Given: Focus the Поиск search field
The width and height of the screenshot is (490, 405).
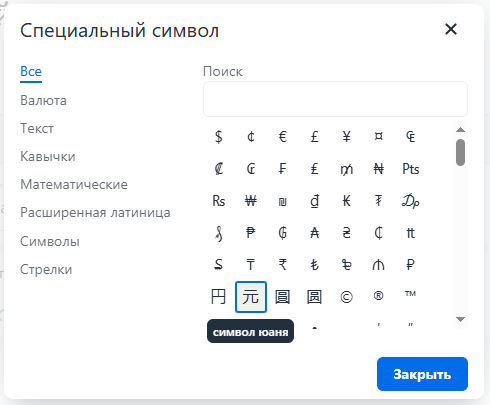Looking at the screenshot, I should coord(335,99).
